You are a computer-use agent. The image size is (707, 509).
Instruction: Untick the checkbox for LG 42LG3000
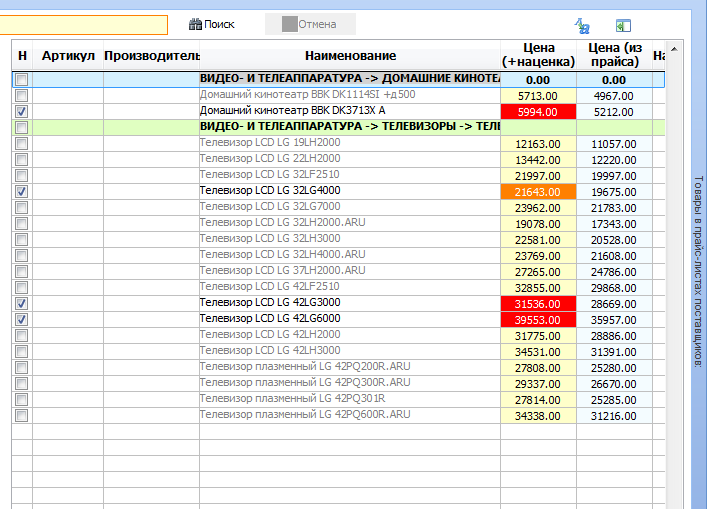pos(21,303)
